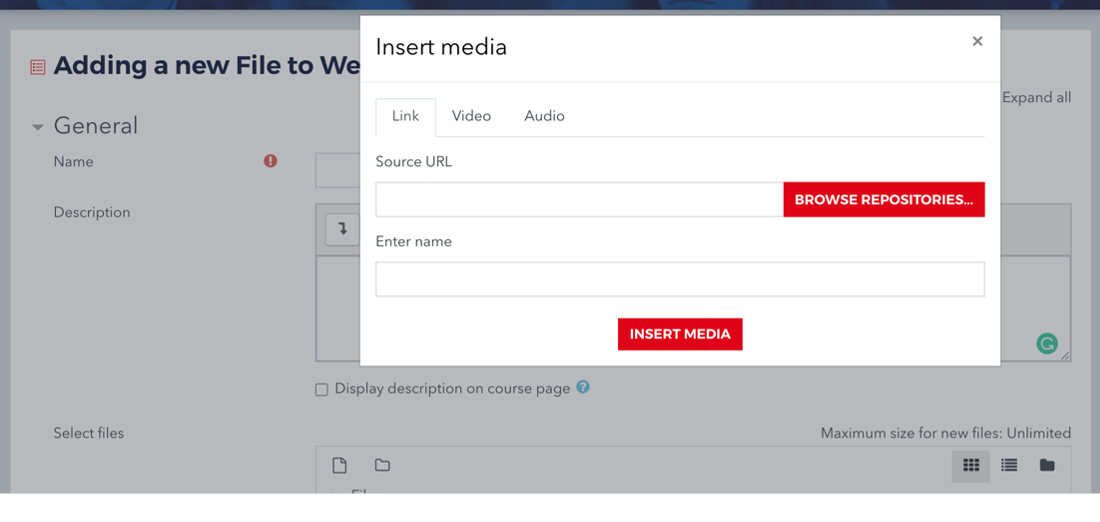Switch files to grid icon view
1100x522 pixels.
(970, 465)
